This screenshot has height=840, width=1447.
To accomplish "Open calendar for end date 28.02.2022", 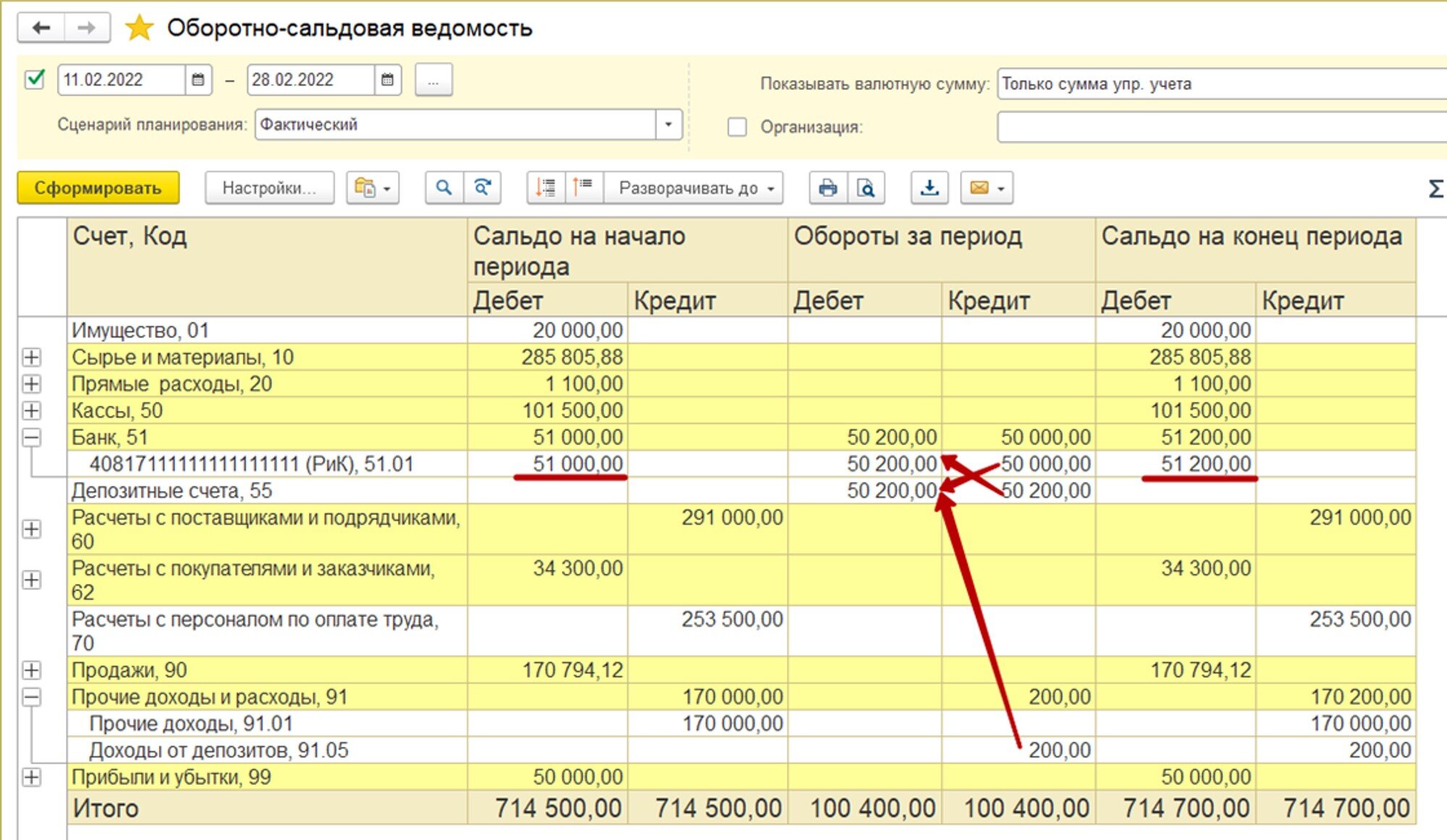I will click(x=387, y=80).
